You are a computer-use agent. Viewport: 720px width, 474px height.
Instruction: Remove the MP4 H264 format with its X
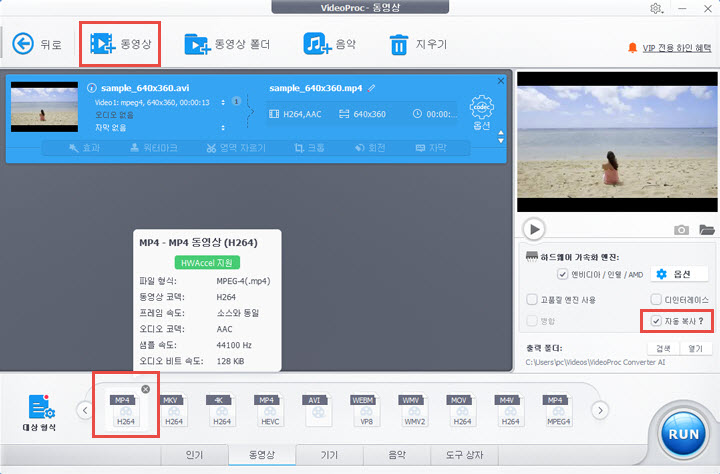tap(146, 389)
